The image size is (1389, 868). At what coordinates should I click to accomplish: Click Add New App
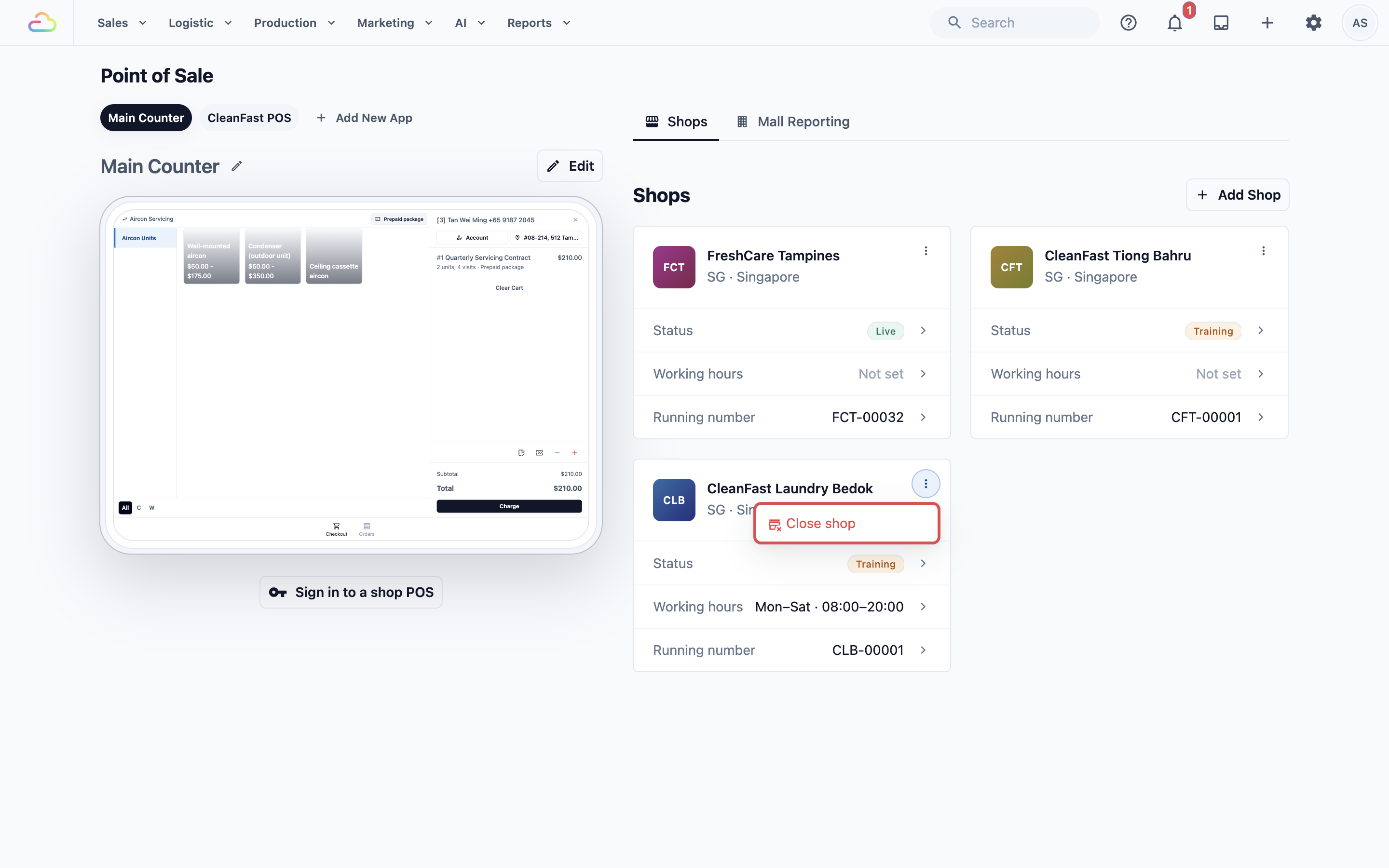pos(364,118)
